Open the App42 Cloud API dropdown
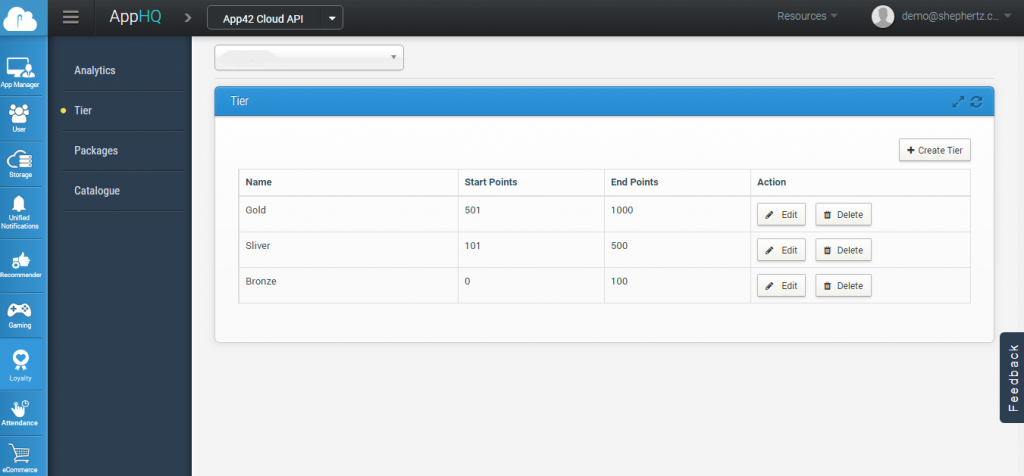Screen dimensions: 1024x476 [274, 17]
